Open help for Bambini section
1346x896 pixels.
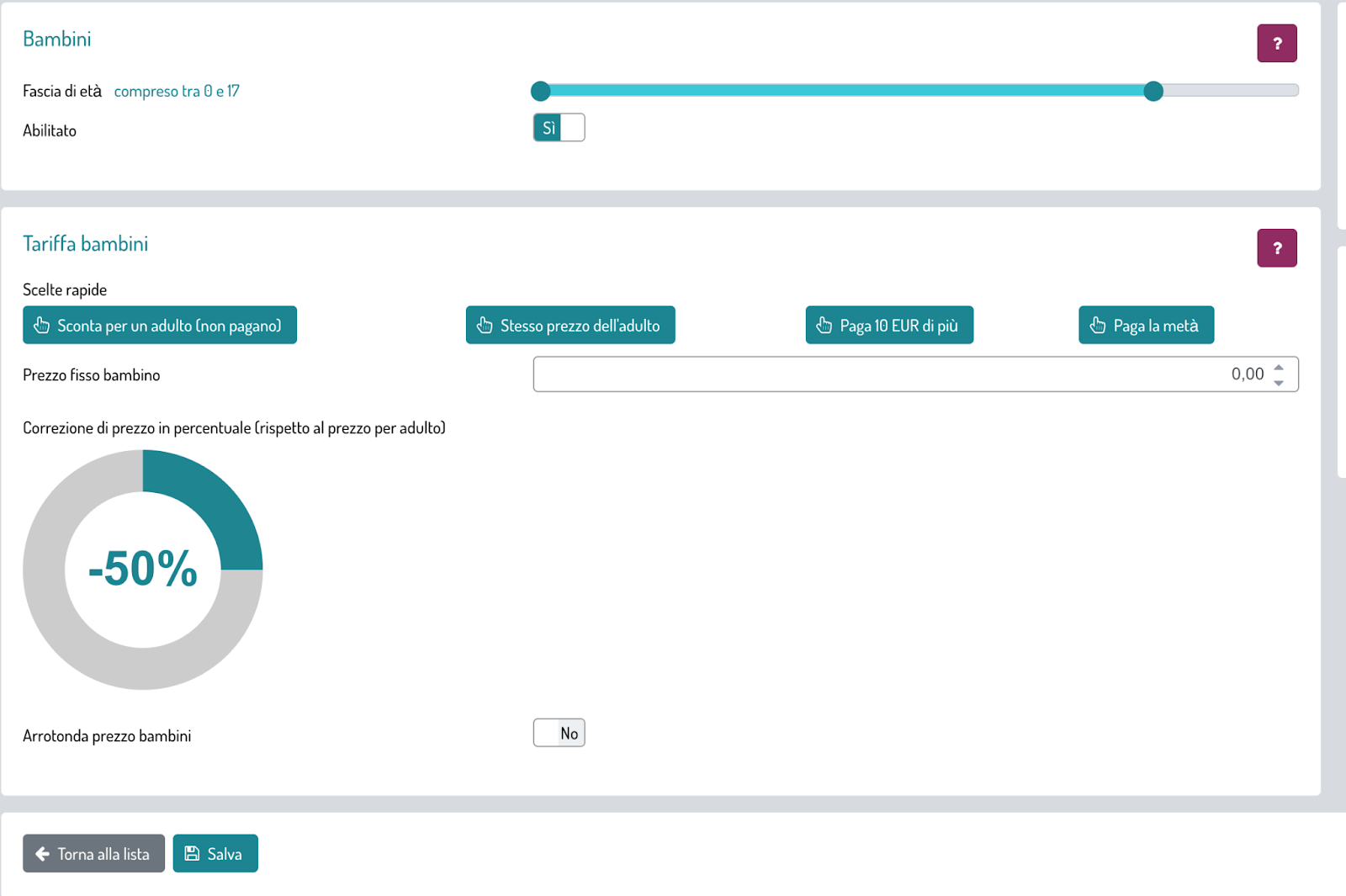(x=1276, y=43)
